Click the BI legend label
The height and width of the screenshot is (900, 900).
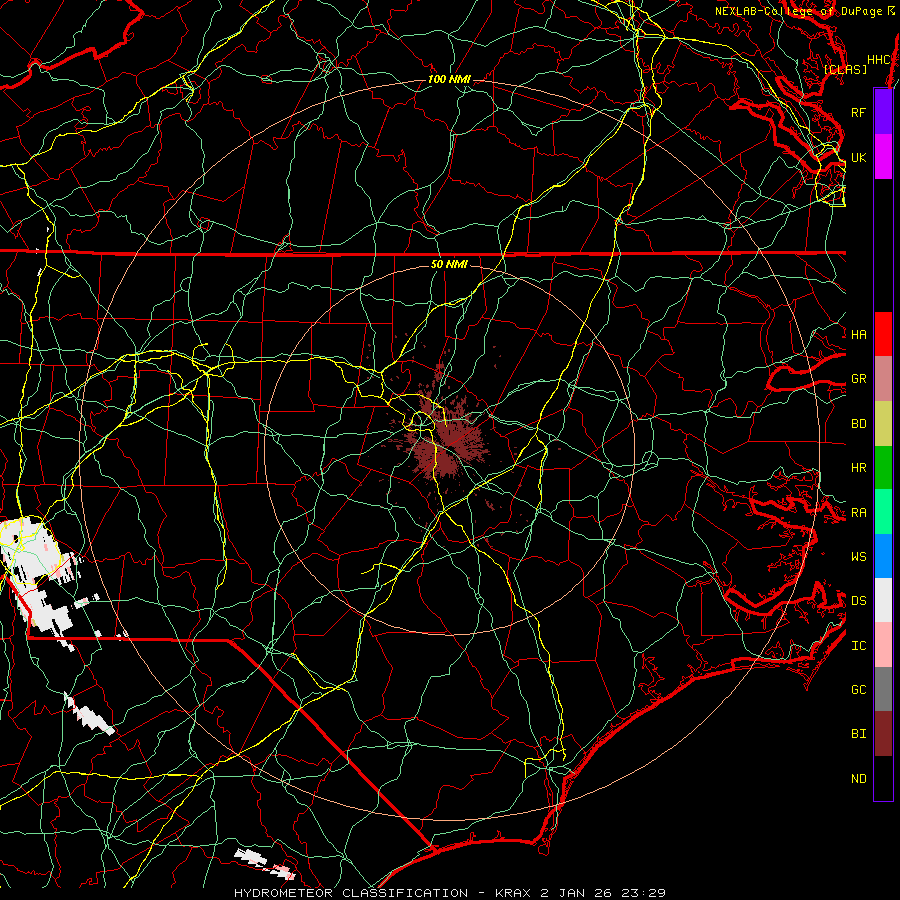tap(858, 734)
